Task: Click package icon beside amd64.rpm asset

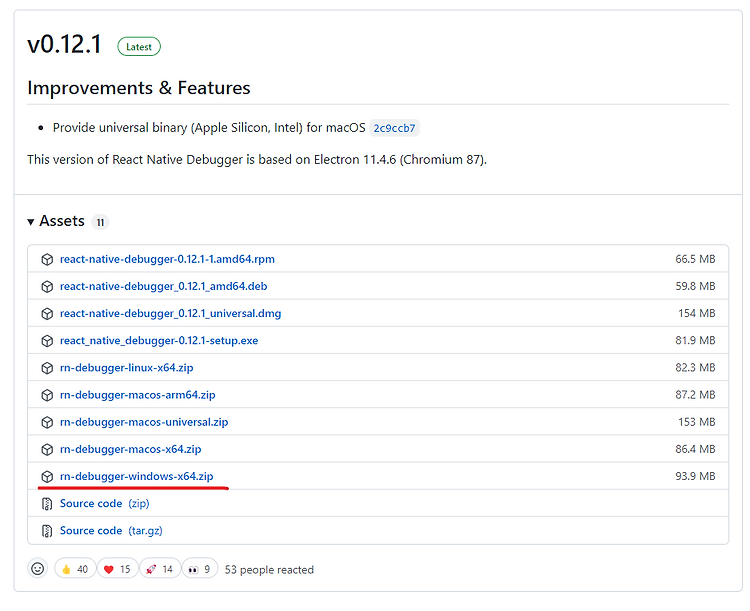Action: [47, 259]
